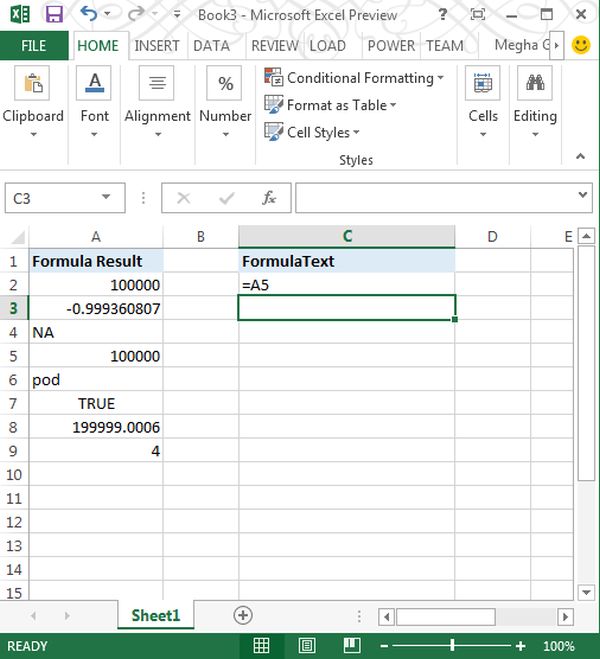Open Format as Table gallery
This screenshot has width=600, height=659.
click(330, 105)
